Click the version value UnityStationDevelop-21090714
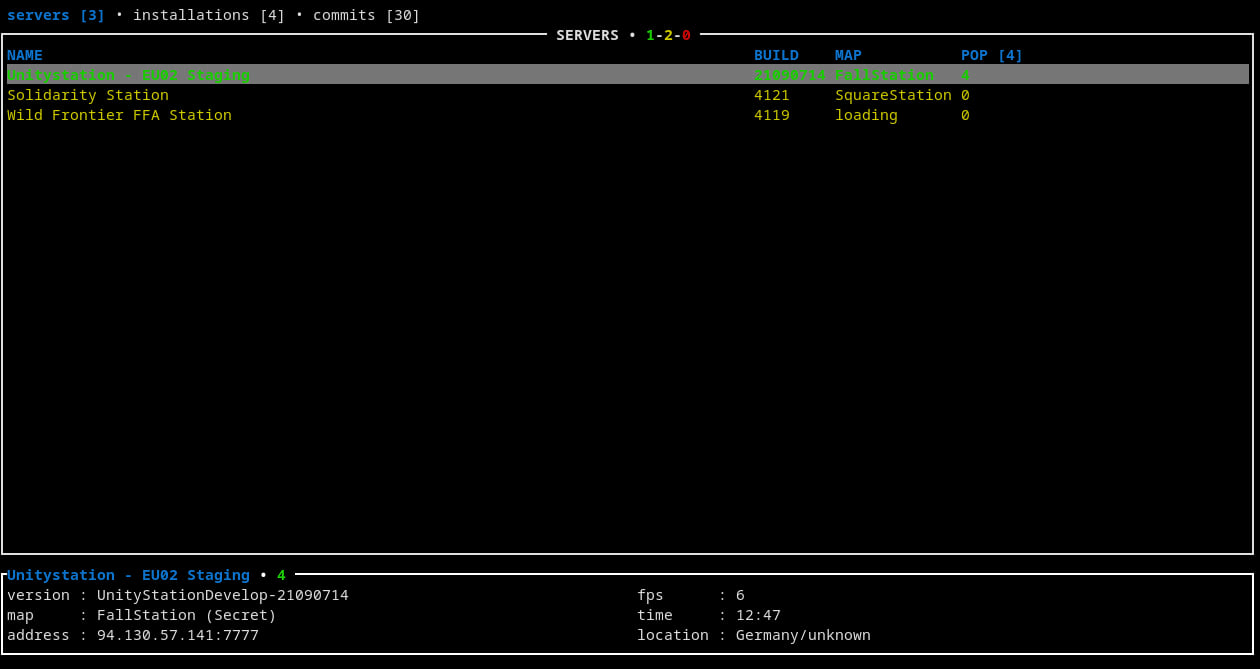 pyautogui.click(x=223, y=595)
